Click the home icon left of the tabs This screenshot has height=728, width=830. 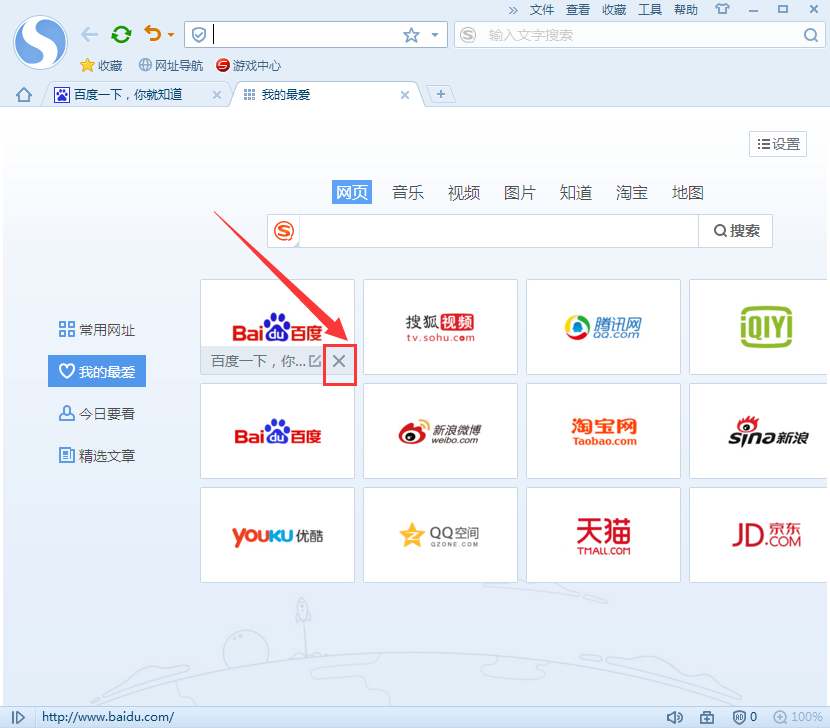tap(23, 94)
